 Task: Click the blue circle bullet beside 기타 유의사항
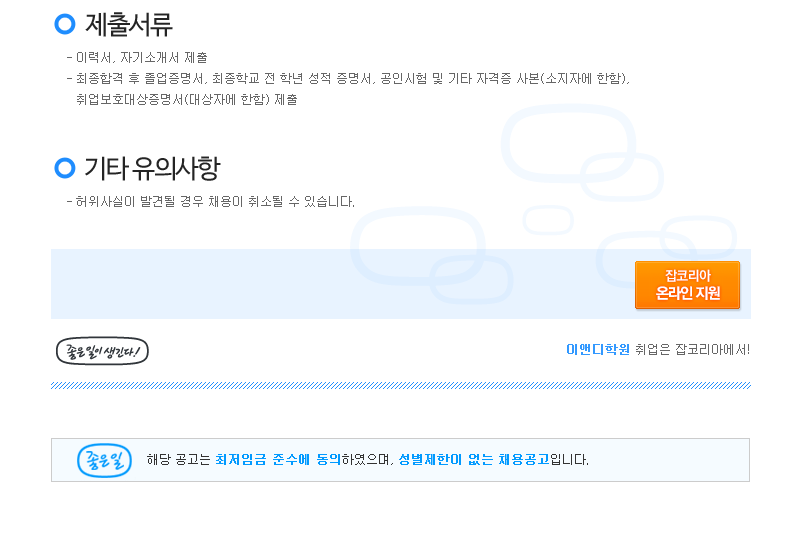[x=65, y=168]
